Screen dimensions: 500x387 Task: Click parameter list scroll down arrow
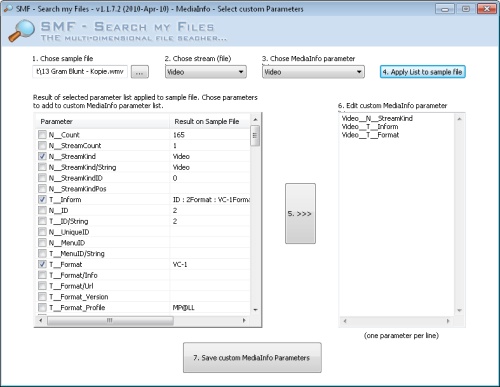(x=255, y=310)
